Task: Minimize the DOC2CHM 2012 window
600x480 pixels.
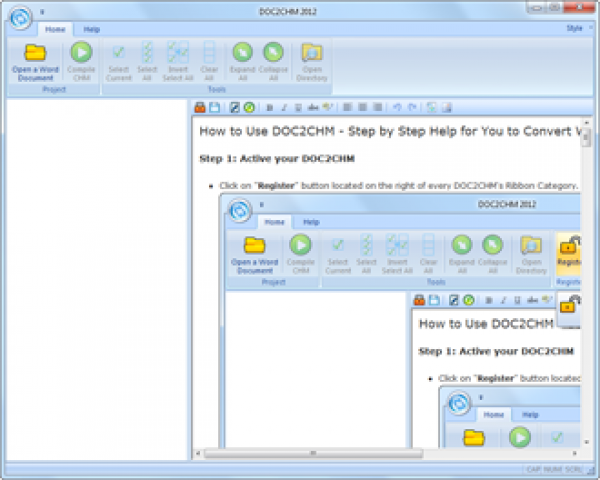Action: 536,7
